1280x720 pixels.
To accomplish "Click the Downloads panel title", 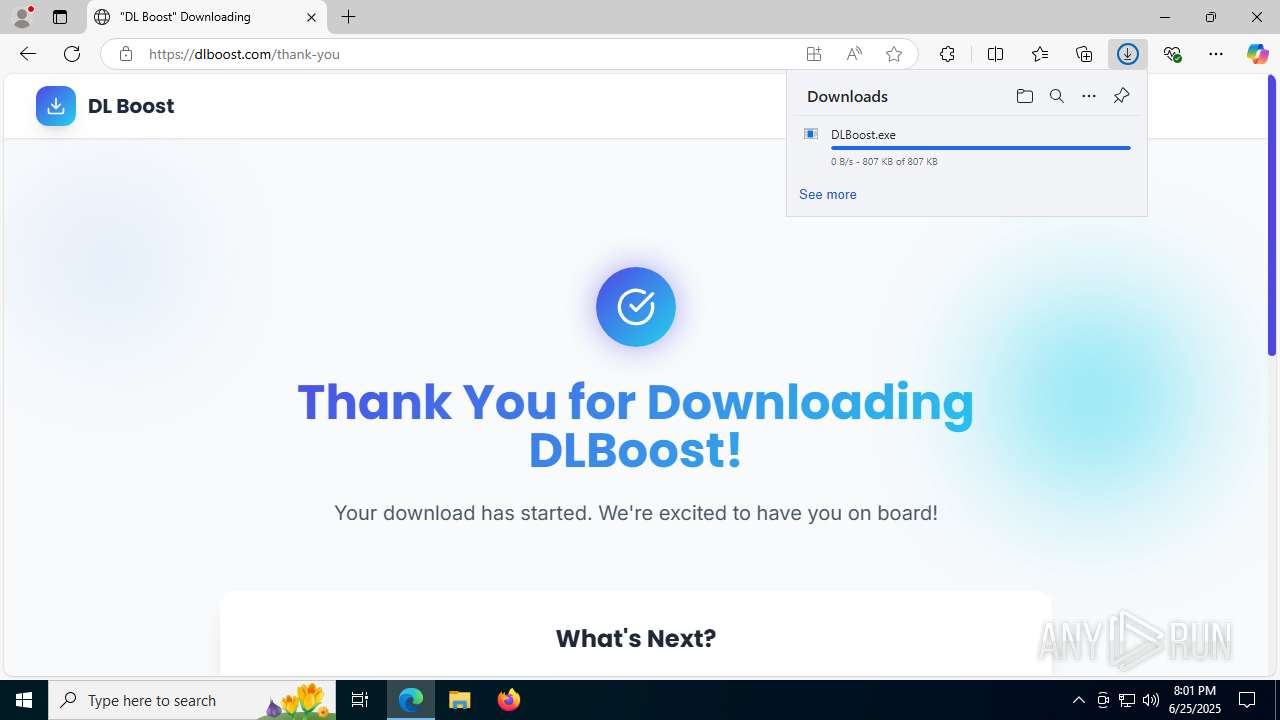I will [847, 96].
